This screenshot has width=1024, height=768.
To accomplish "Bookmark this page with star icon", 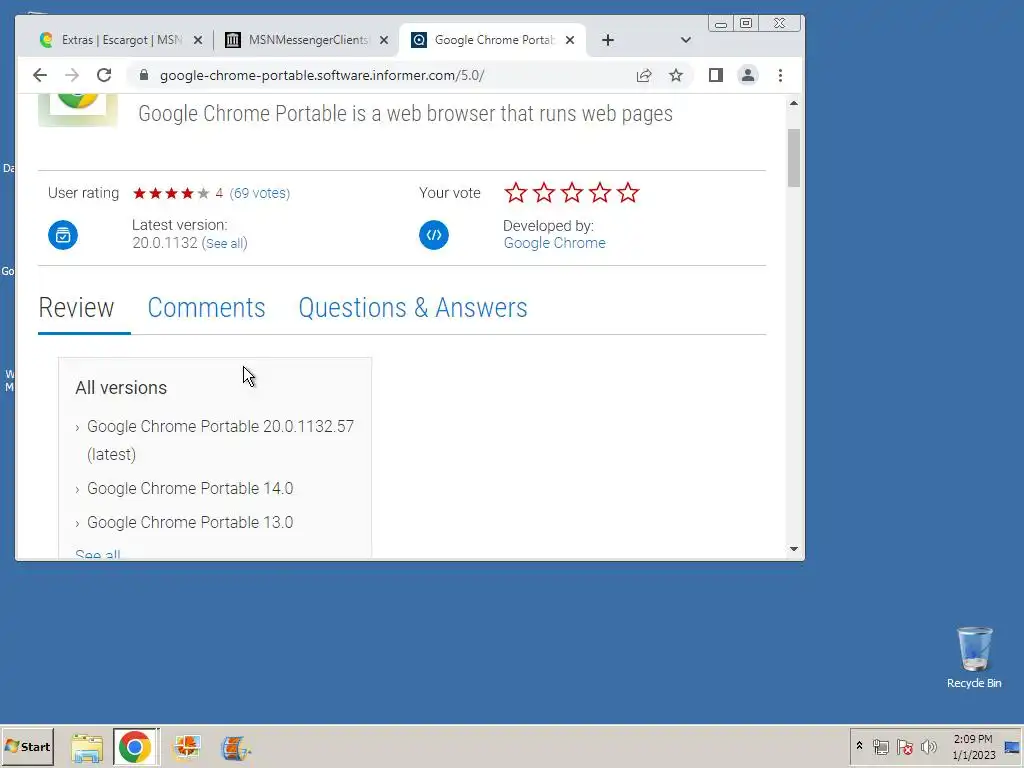I will point(676,75).
